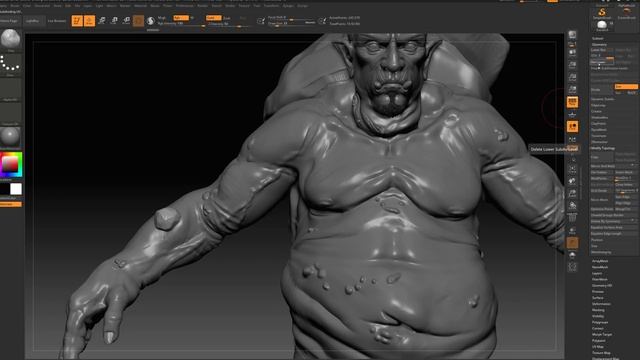Expand the Deformation palette section

click(601, 304)
